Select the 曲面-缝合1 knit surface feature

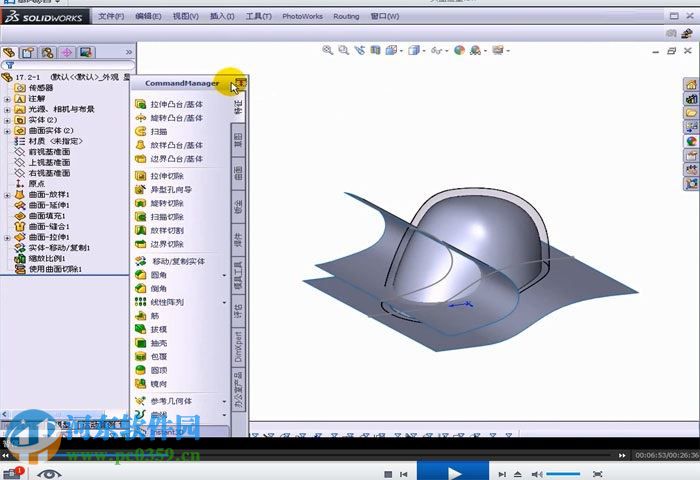pyautogui.click(x=42, y=227)
